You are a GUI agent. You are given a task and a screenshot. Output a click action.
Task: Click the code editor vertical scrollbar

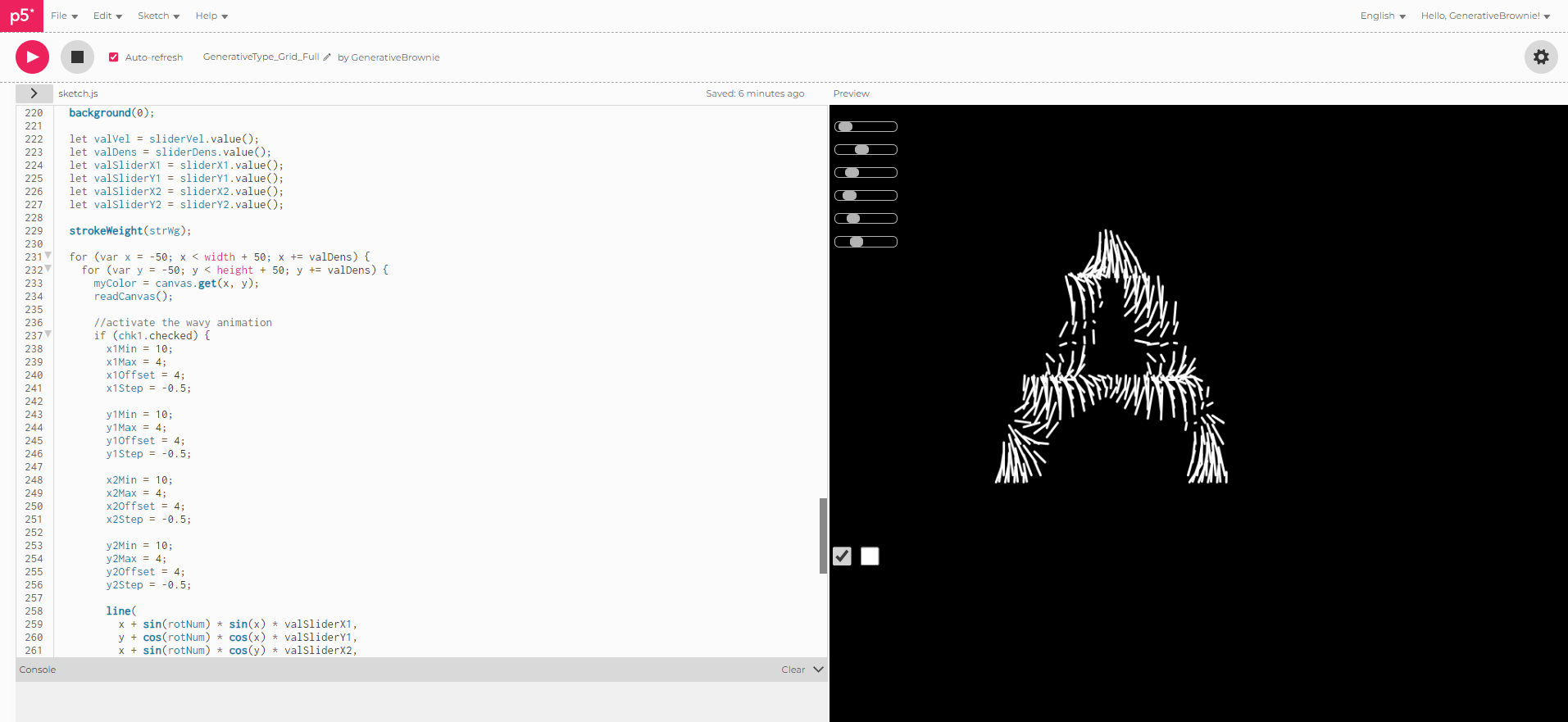click(823, 535)
